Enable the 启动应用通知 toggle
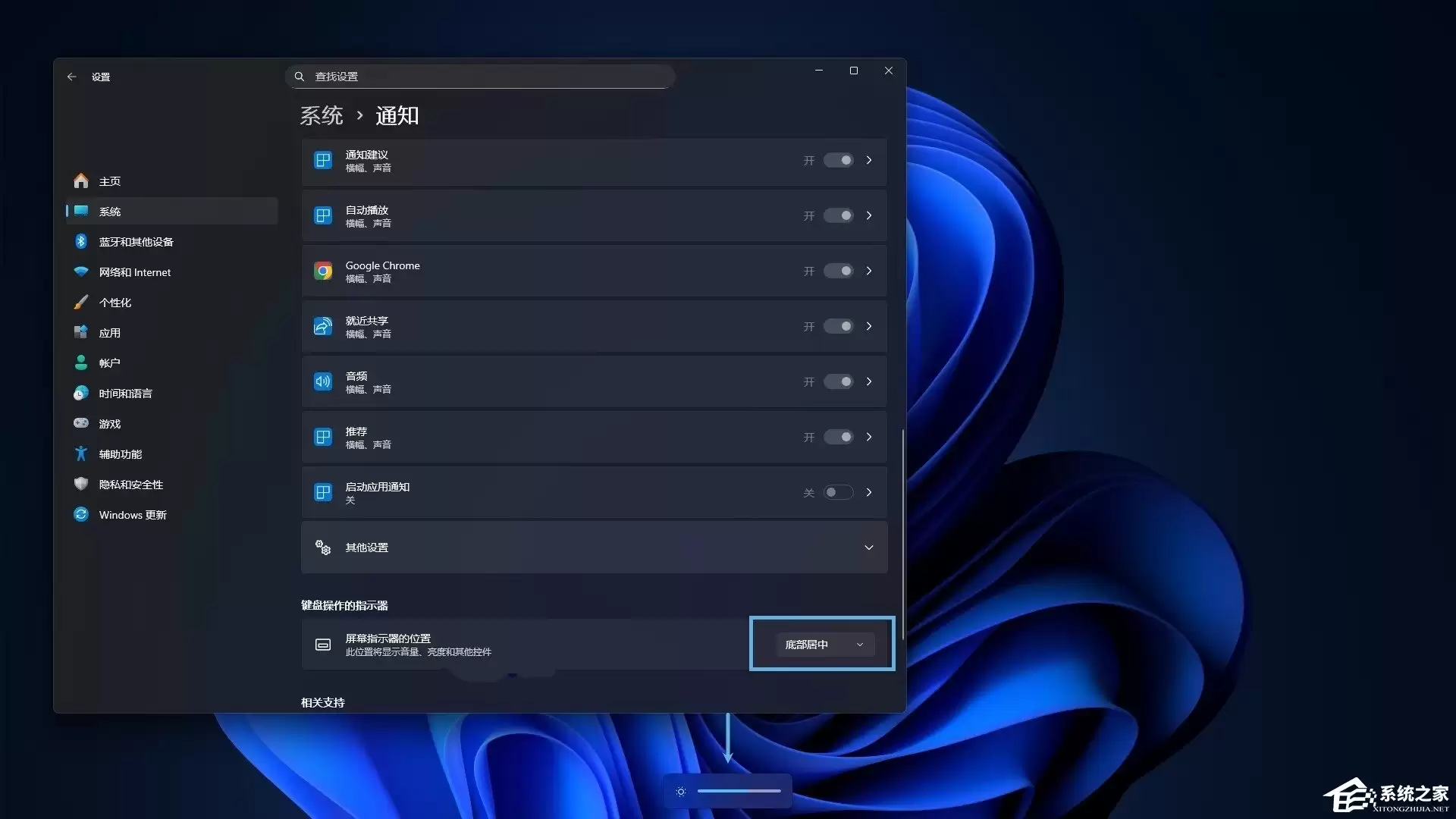Image resolution: width=1456 pixels, height=819 pixels. pyautogui.click(x=839, y=492)
